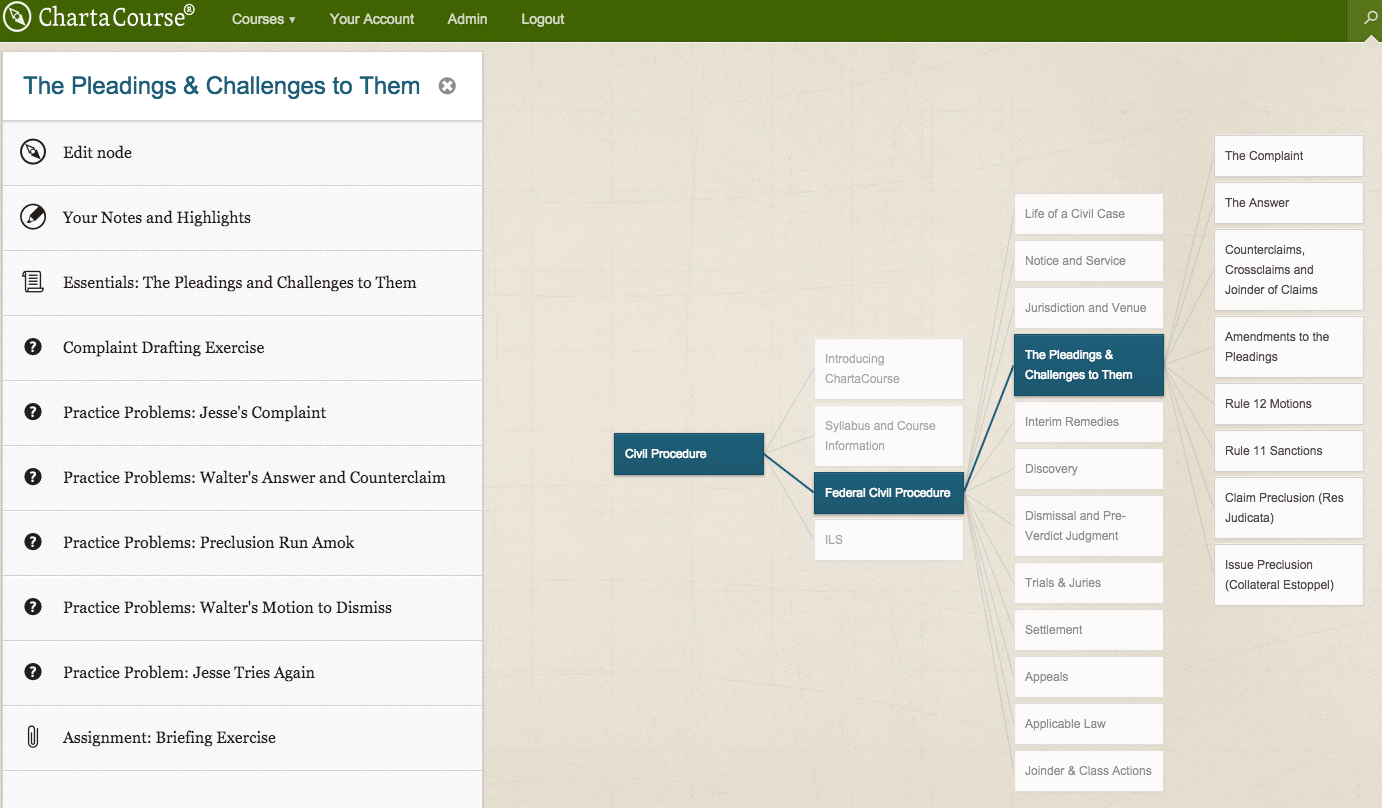
Task: Open Your Notes and Highlights
Action: click(x=242, y=218)
